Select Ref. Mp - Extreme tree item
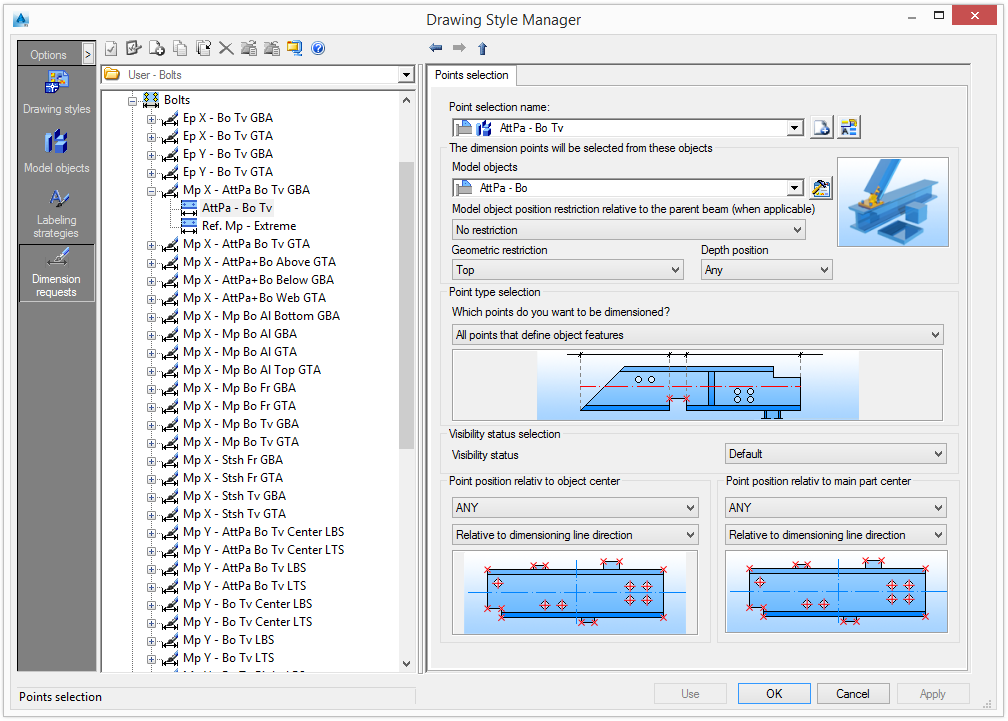Screen dimensions: 1008x721 [x=248, y=226]
